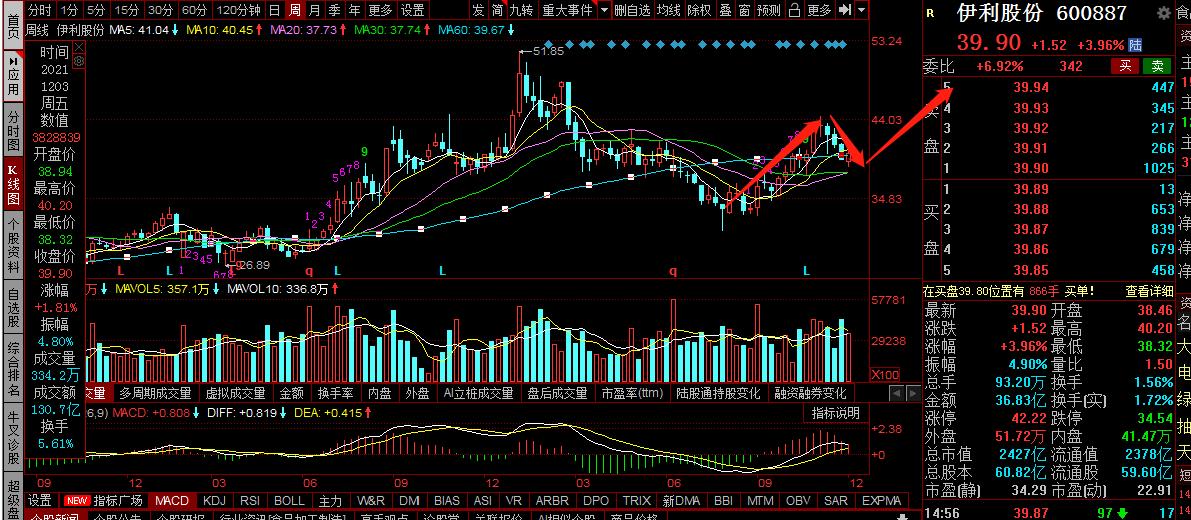
Task: Toggle the 叠 overlay option
Action: click(x=725, y=10)
